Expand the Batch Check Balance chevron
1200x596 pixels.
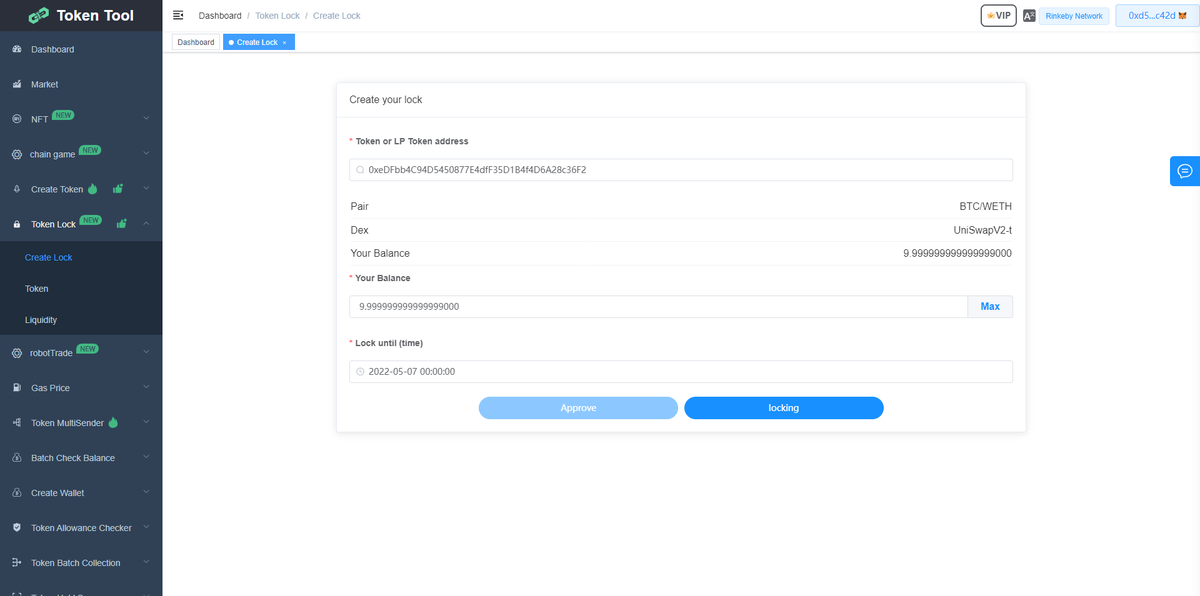(146, 458)
